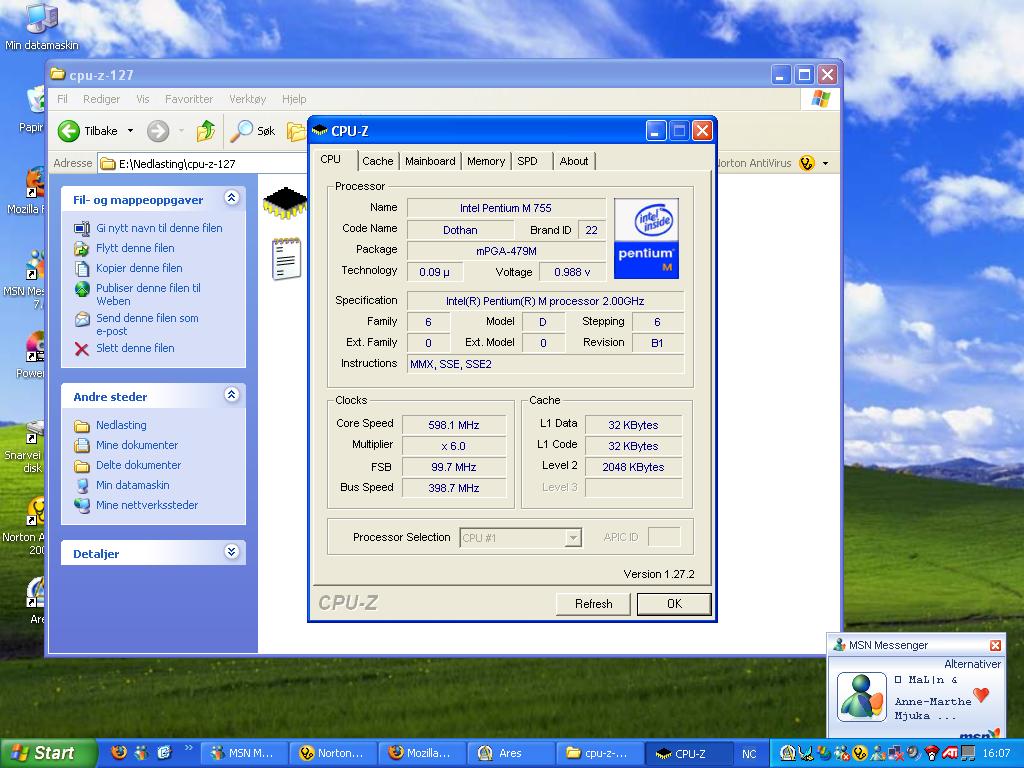This screenshot has height=768, width=1024.
Task: Click Kopier denne filen link
Action: point(139,268)
